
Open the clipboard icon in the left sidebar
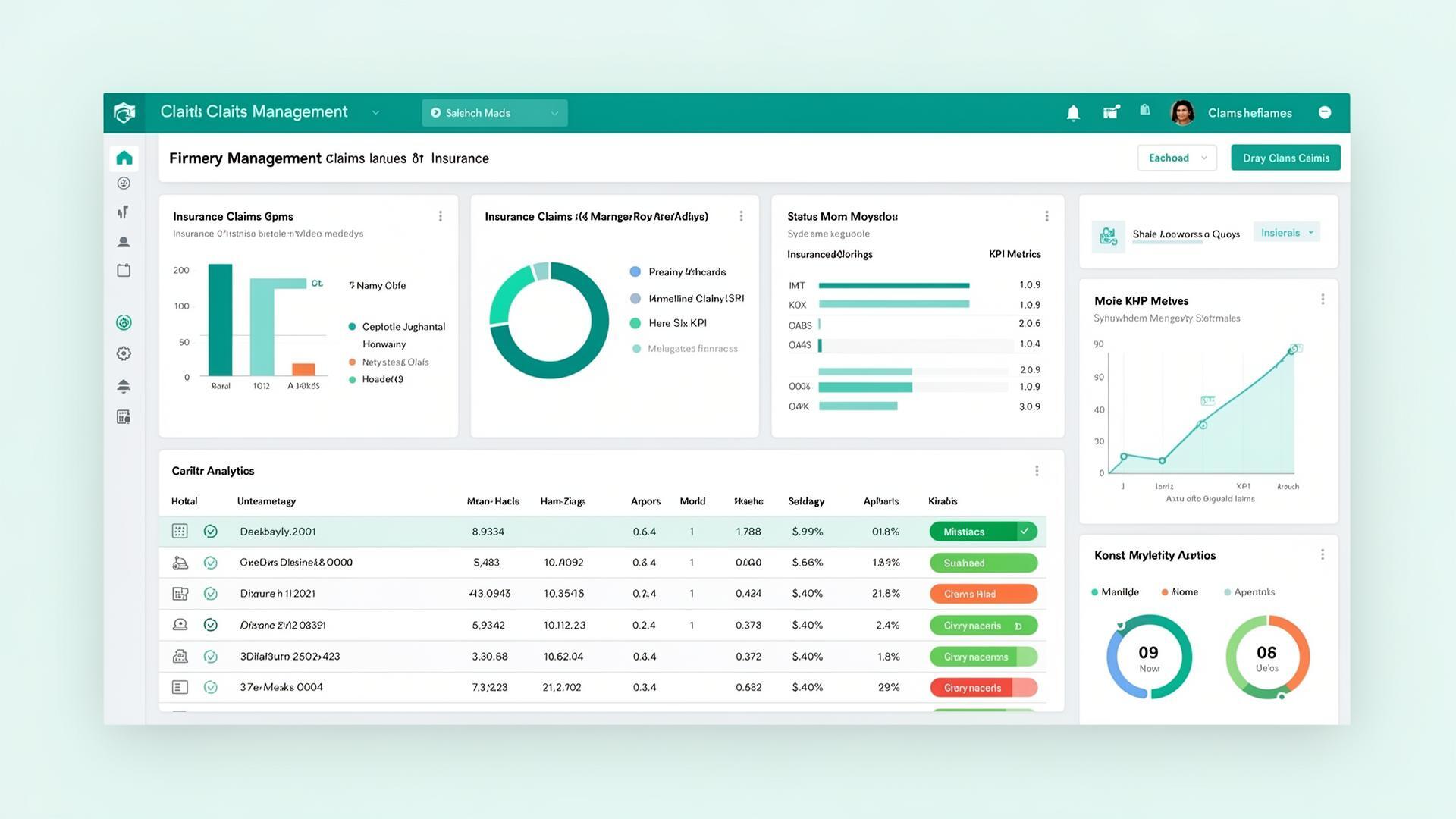[123, 270]
